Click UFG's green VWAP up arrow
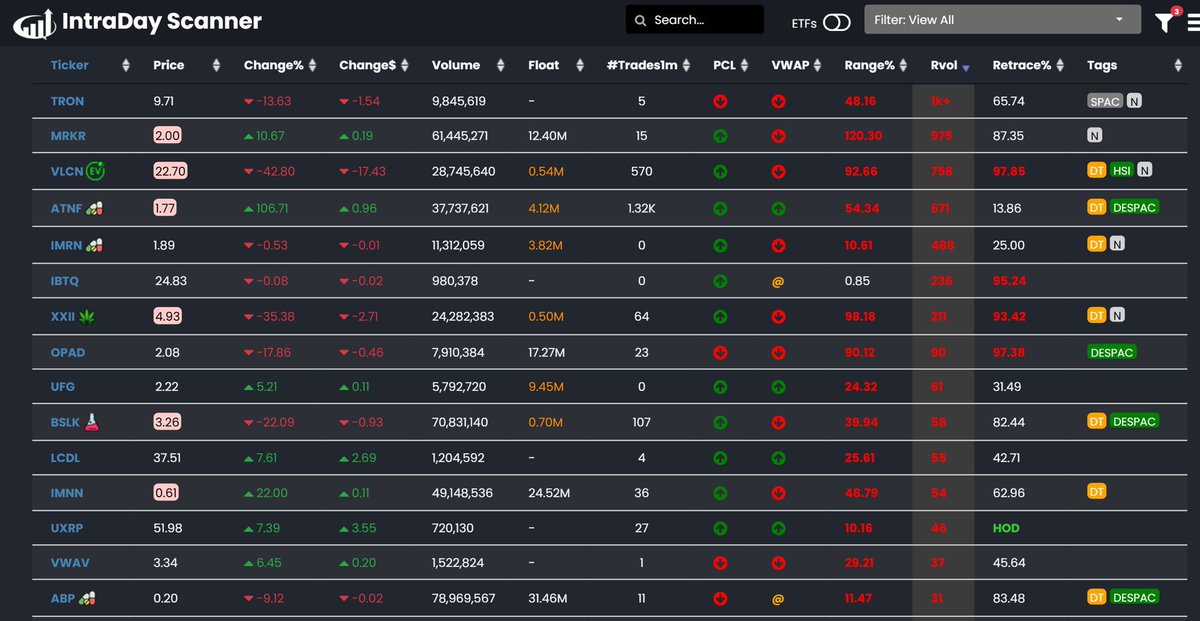The image size is (1200, 621). (778, 387)
